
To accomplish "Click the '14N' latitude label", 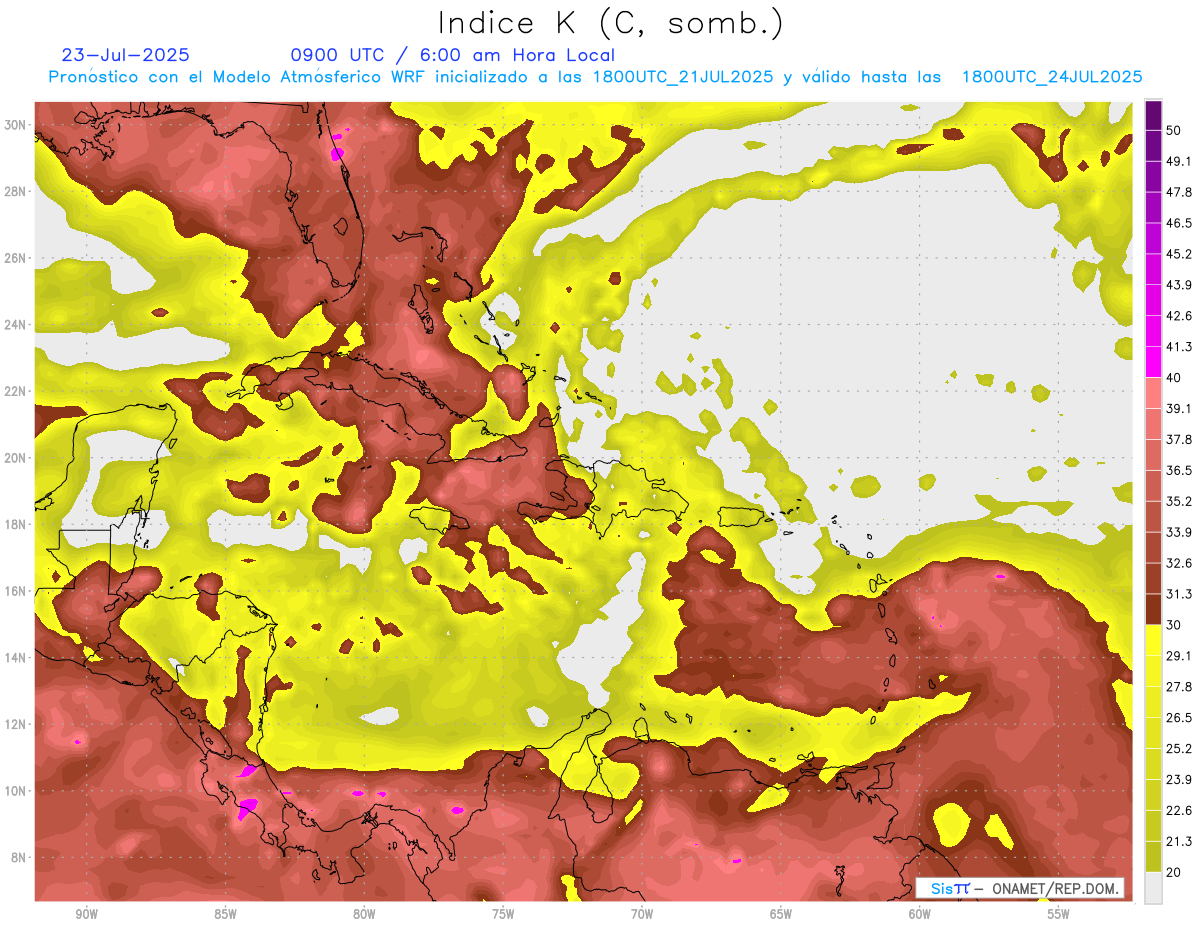I will [x=15, y=658].
